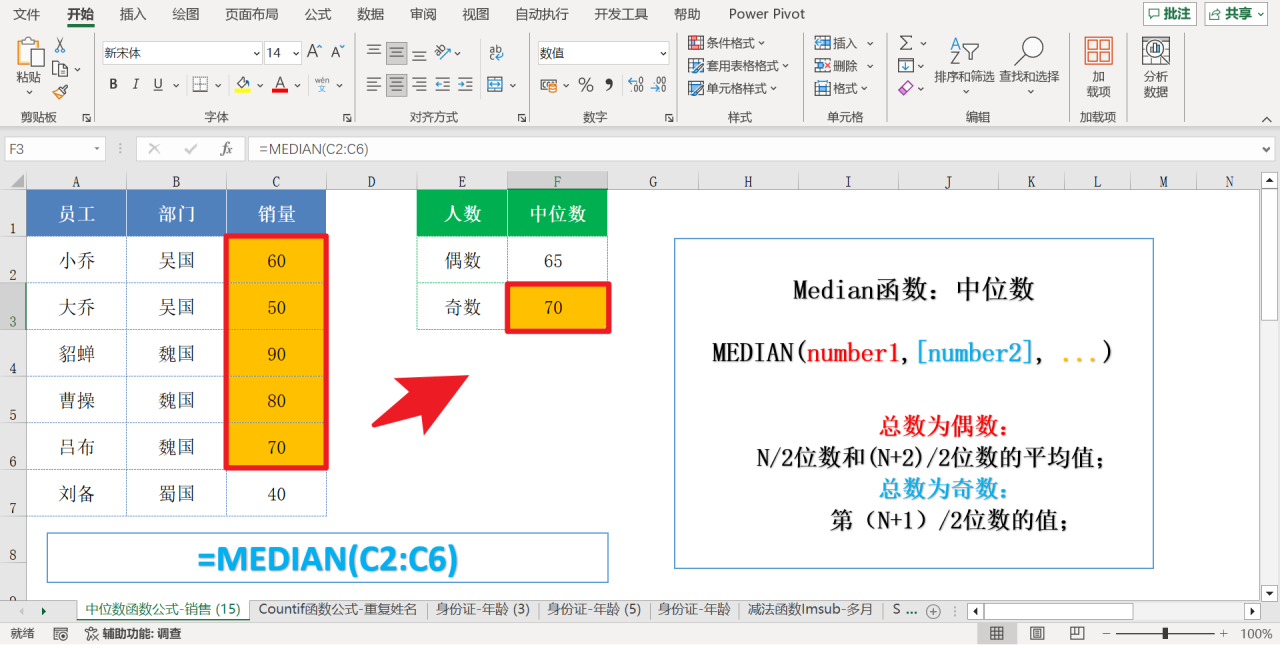Apply red font color swatch
Screen dimensions: 1280x645
pyautogui.click(x=281, y=85)
